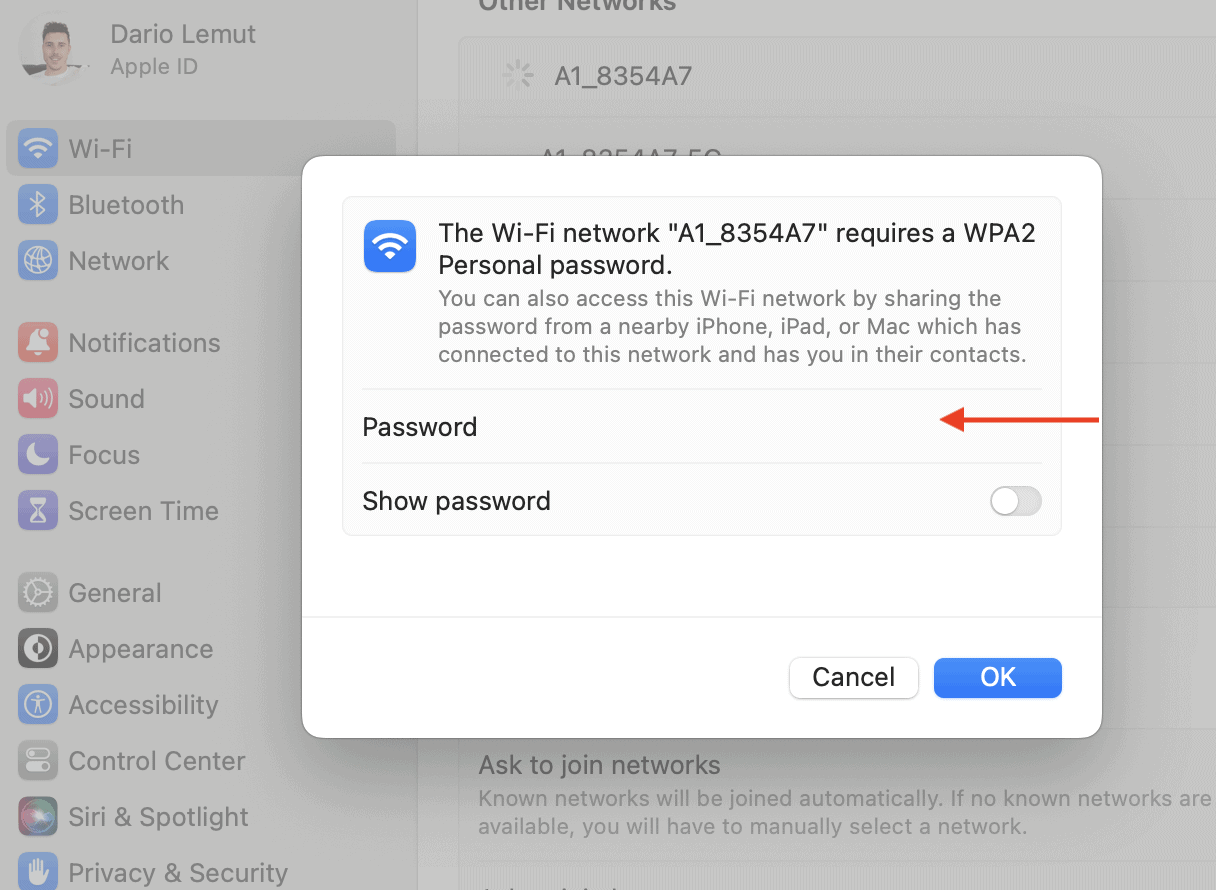1216x890 pixels.
Task: Open the Notifications settings icon
Action: point(37,342)
